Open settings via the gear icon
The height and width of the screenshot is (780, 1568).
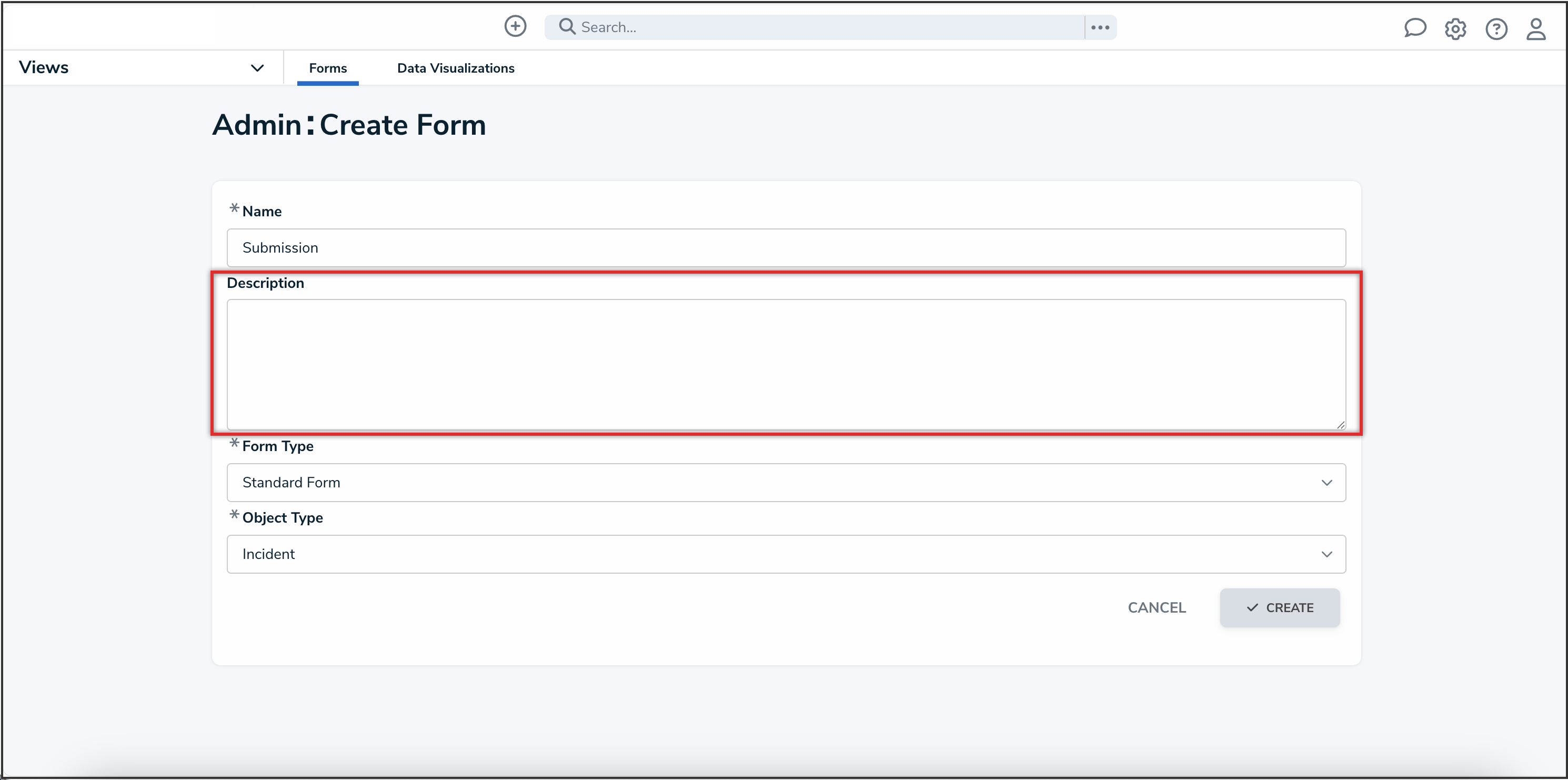click(1455, 28)
